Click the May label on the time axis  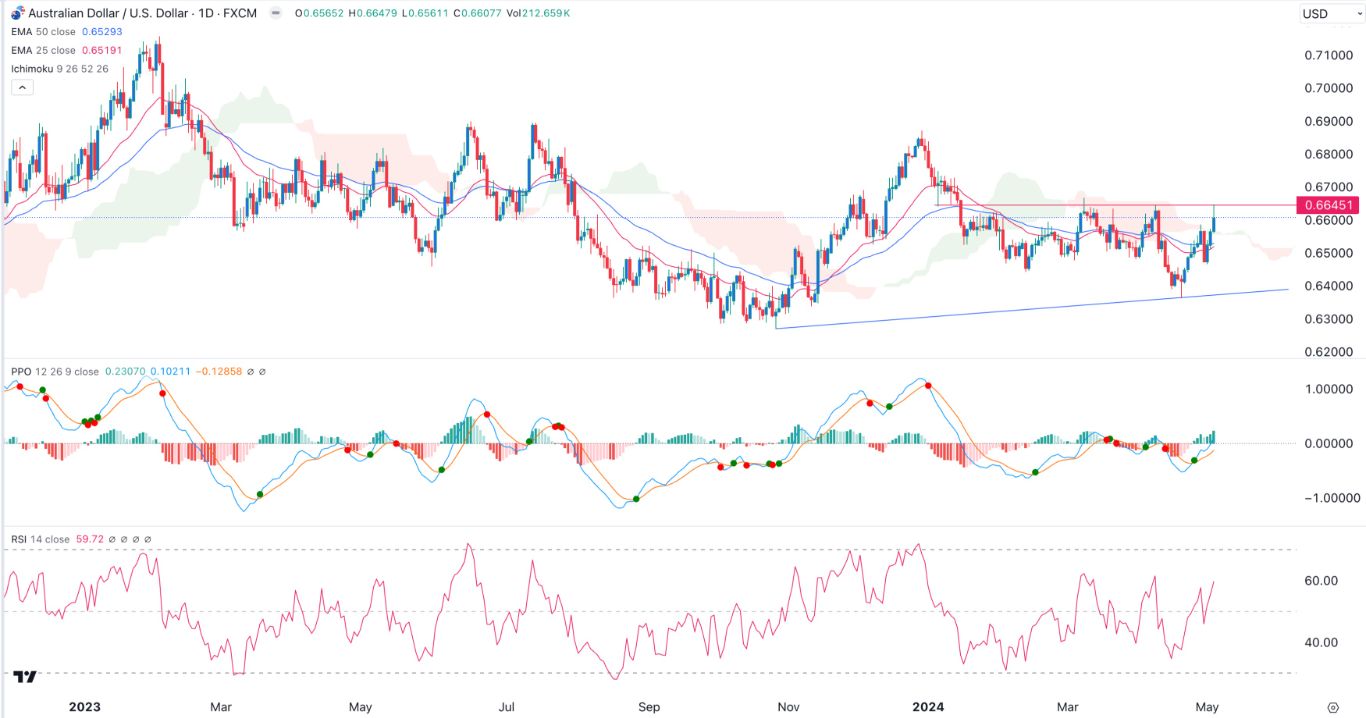pyautogui.click(x=1205, y=707)
